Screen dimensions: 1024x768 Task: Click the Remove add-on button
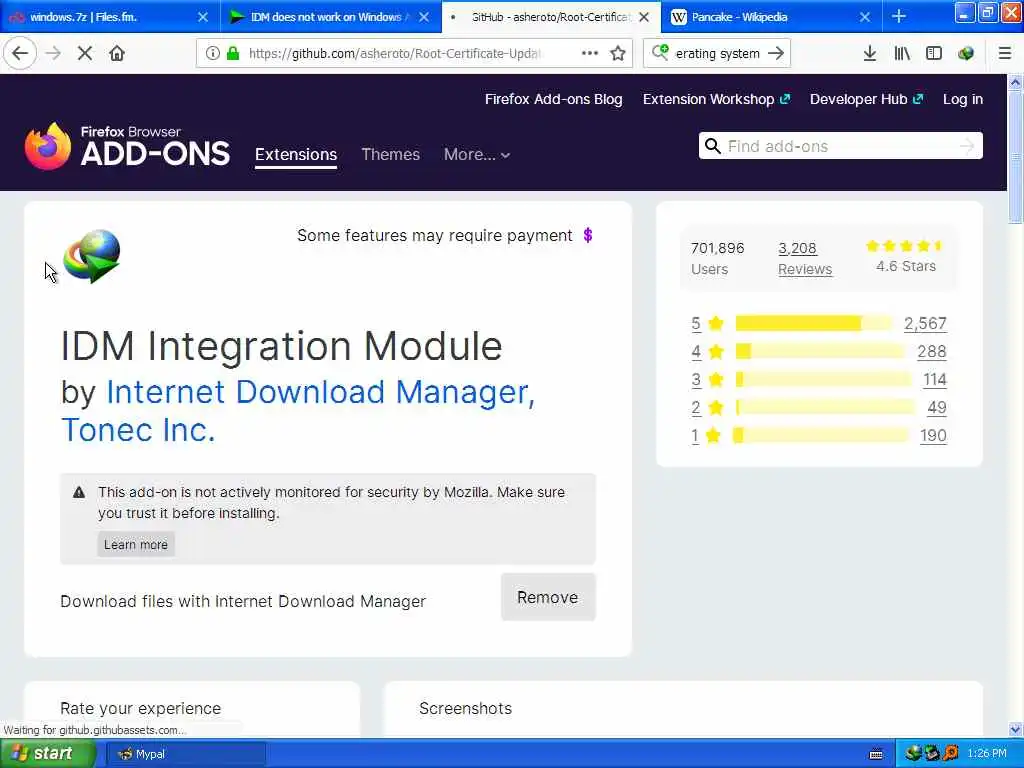pos(548,597)
